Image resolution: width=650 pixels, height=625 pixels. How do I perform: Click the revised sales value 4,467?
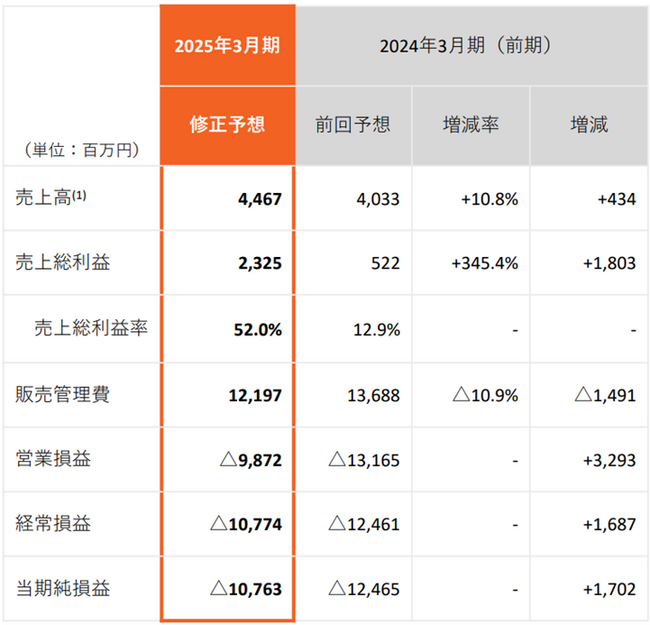point(260,199)
